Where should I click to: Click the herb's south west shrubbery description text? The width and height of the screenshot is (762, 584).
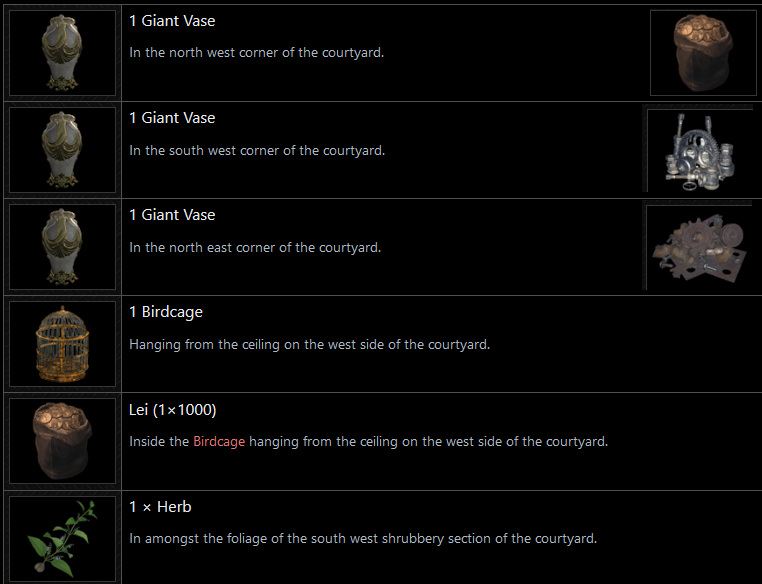point(363,538)
